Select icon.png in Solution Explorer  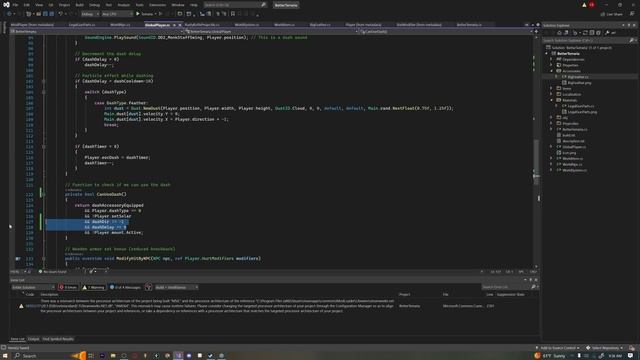coord(569,153)
